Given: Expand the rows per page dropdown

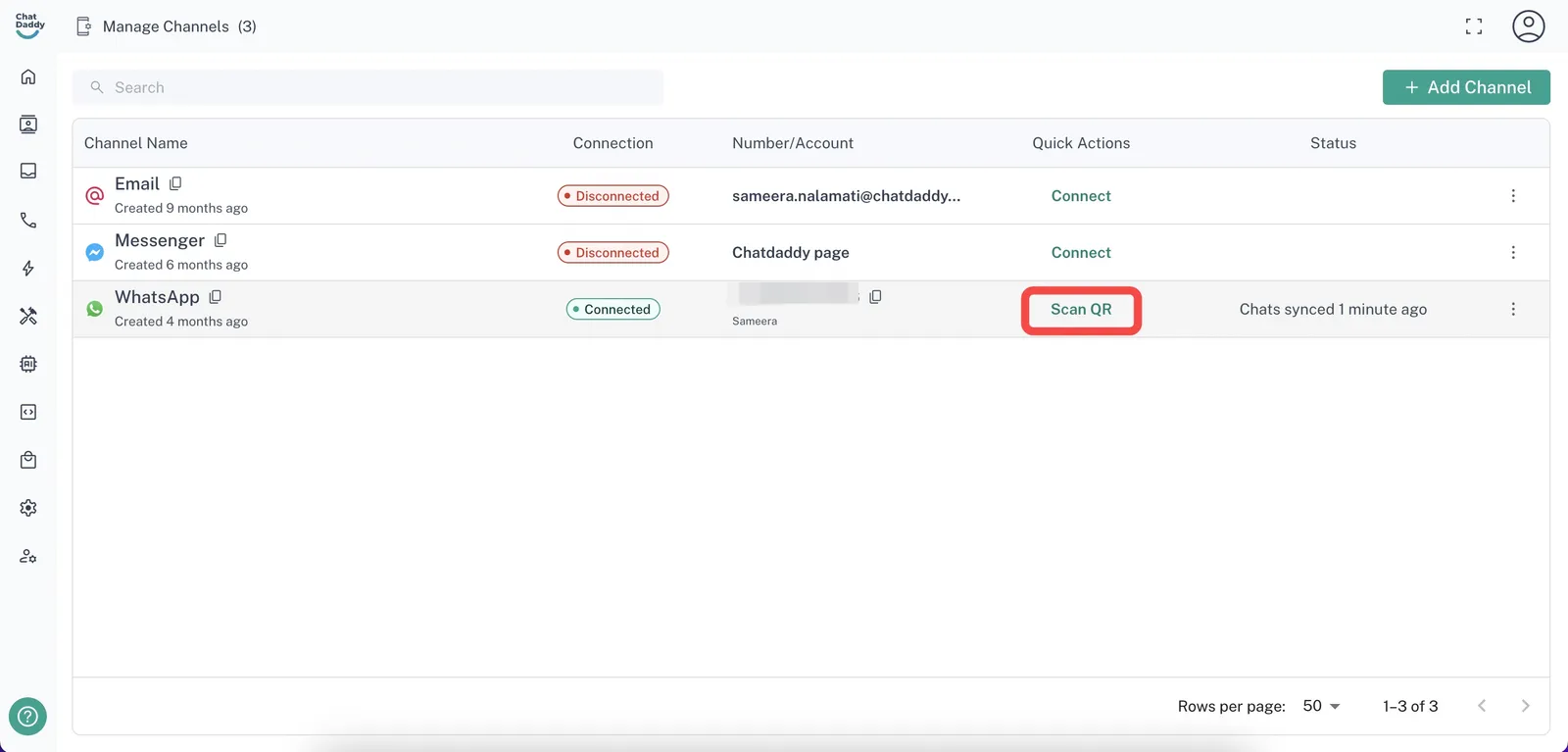Looking at the screenshot, I should point(1321,706).
